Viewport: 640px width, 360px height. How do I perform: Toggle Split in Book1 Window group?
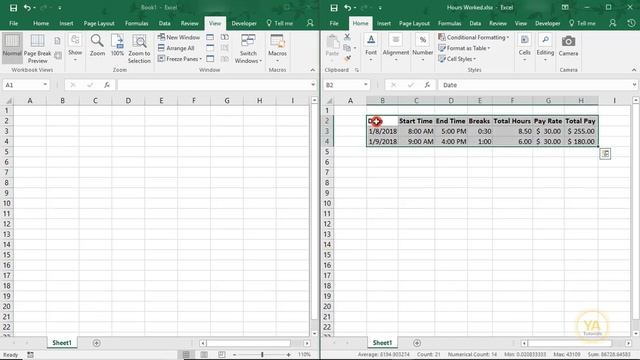click(210, 37)
